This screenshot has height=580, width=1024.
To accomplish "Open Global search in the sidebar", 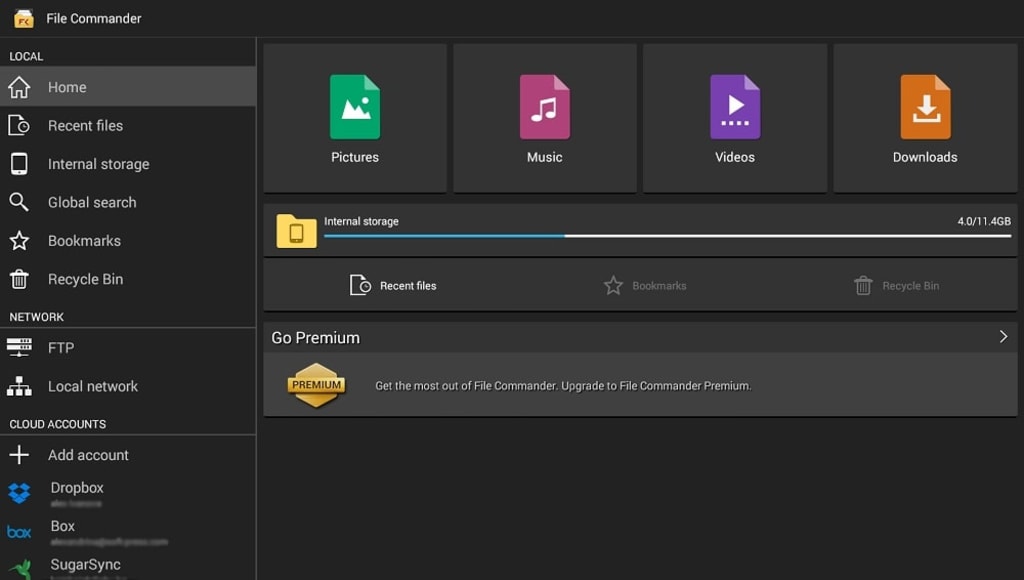I will click(92, 203).
